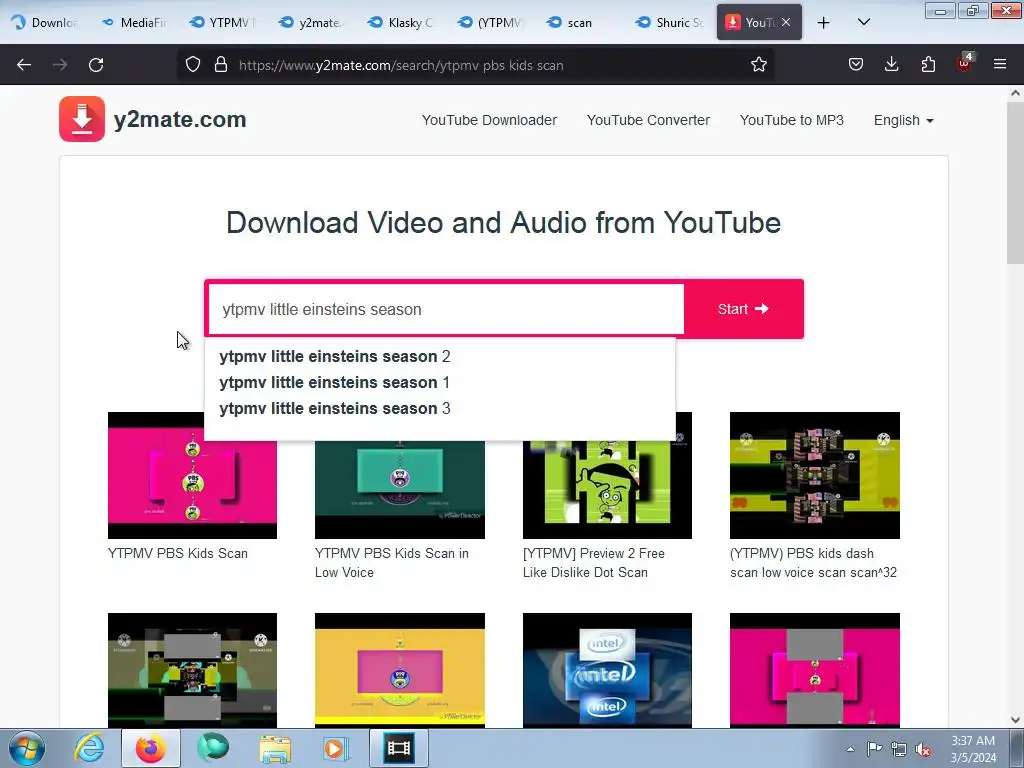Open the extensions puzzle icon
1024x768 pixels.
[928, 65]
